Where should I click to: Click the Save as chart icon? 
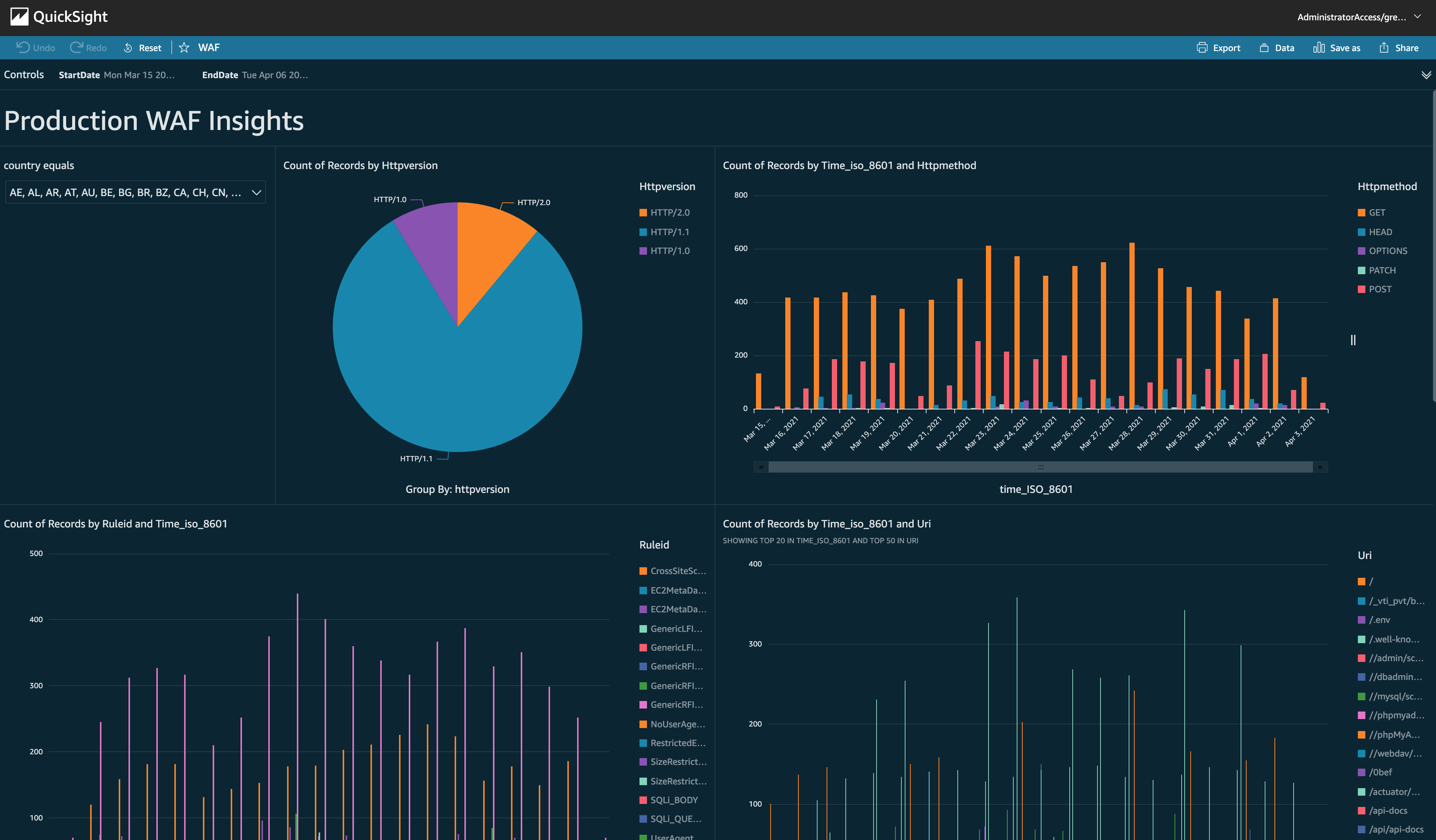point(1319,47)
